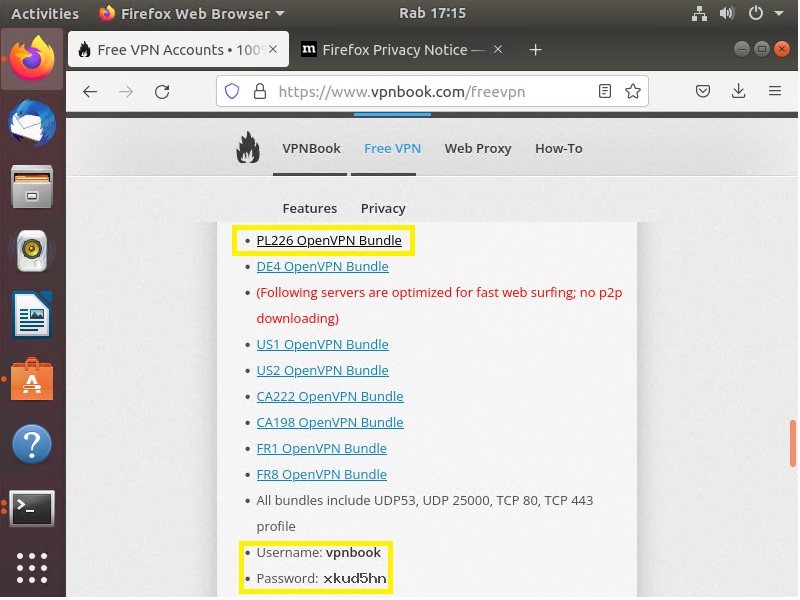Open a new tab with the plus button
This screenshot has width=800, height=600.
(536, 50)
